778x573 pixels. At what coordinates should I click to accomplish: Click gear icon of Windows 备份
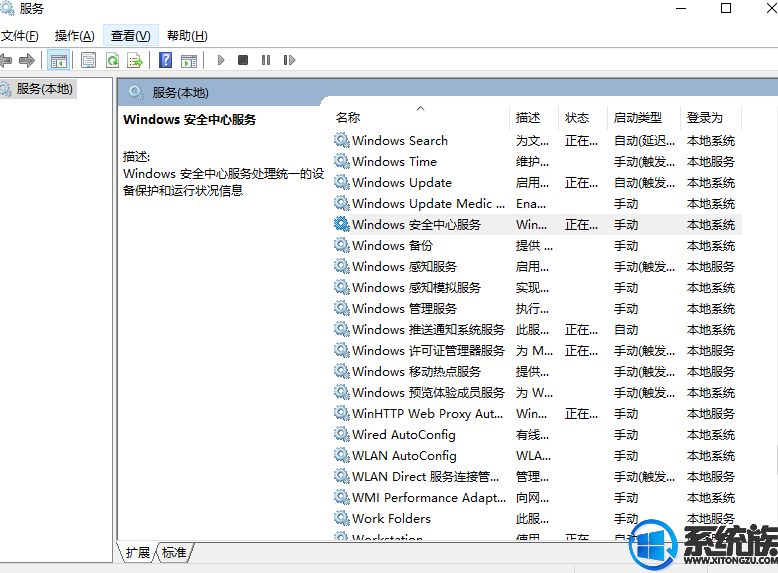coord(341,245)
